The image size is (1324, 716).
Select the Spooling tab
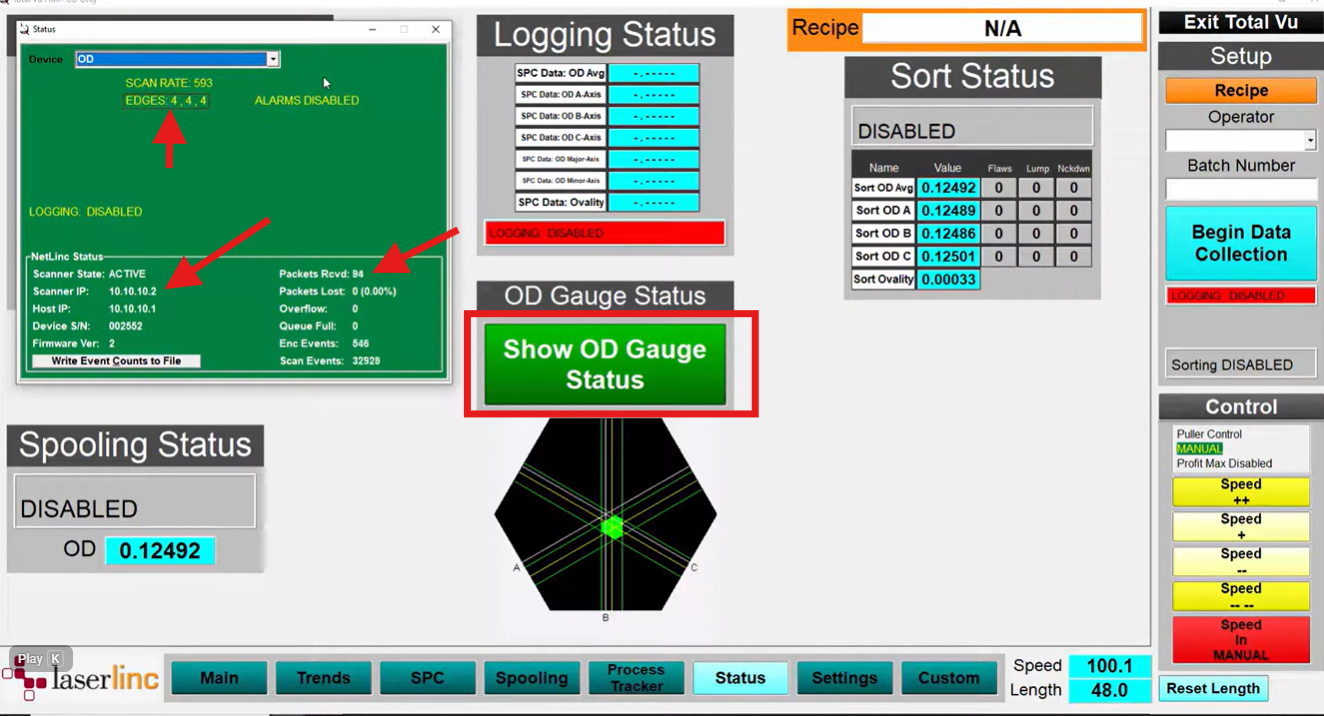tap(531, 678)
